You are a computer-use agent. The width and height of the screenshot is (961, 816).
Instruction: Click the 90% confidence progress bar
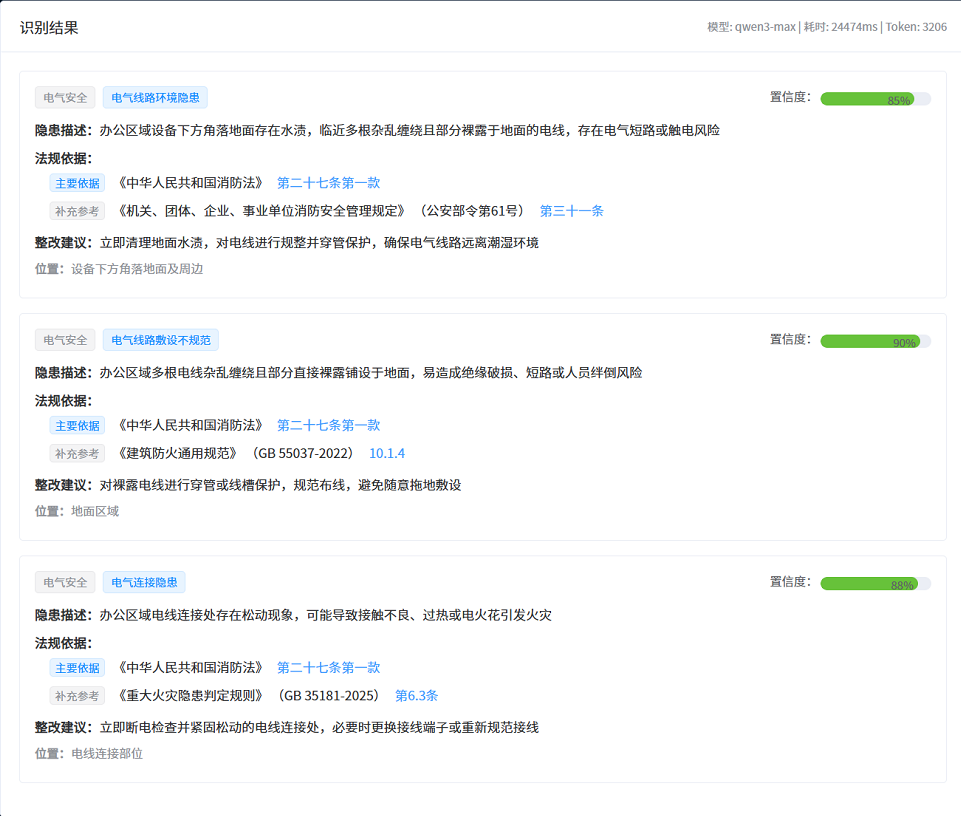[x=875, y=341]
